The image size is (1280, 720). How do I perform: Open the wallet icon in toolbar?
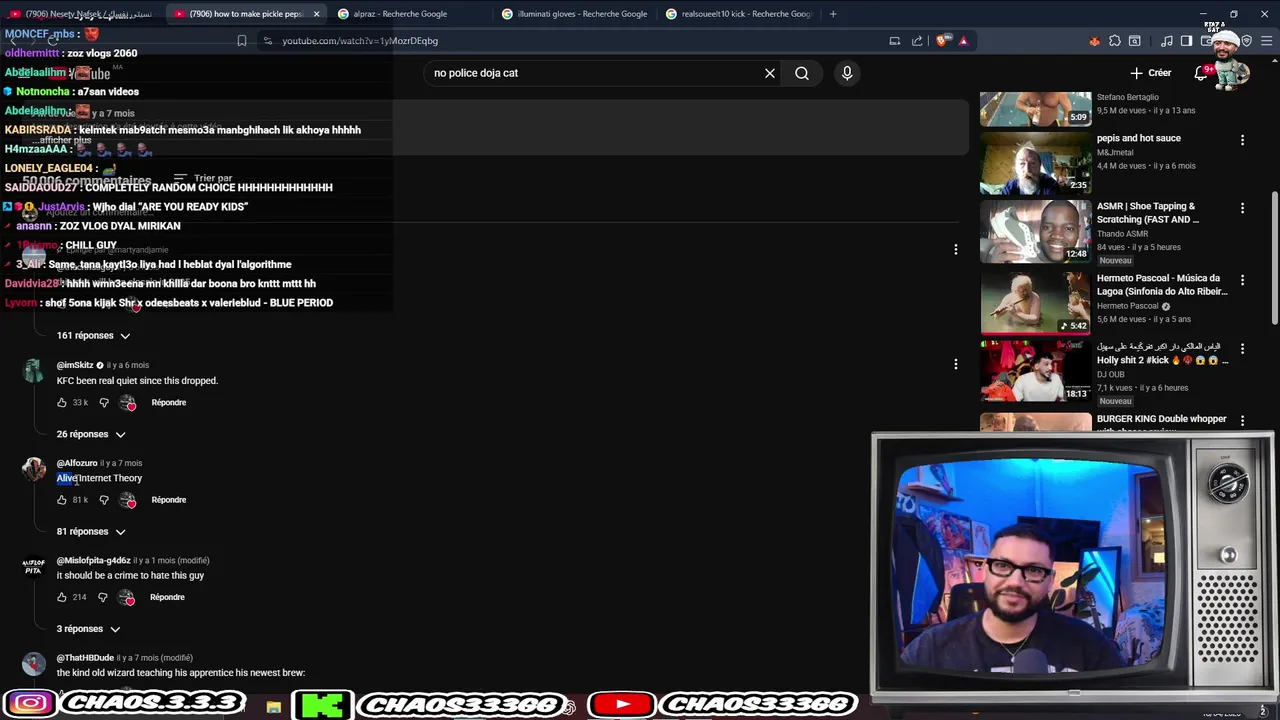click(1206, 41)
